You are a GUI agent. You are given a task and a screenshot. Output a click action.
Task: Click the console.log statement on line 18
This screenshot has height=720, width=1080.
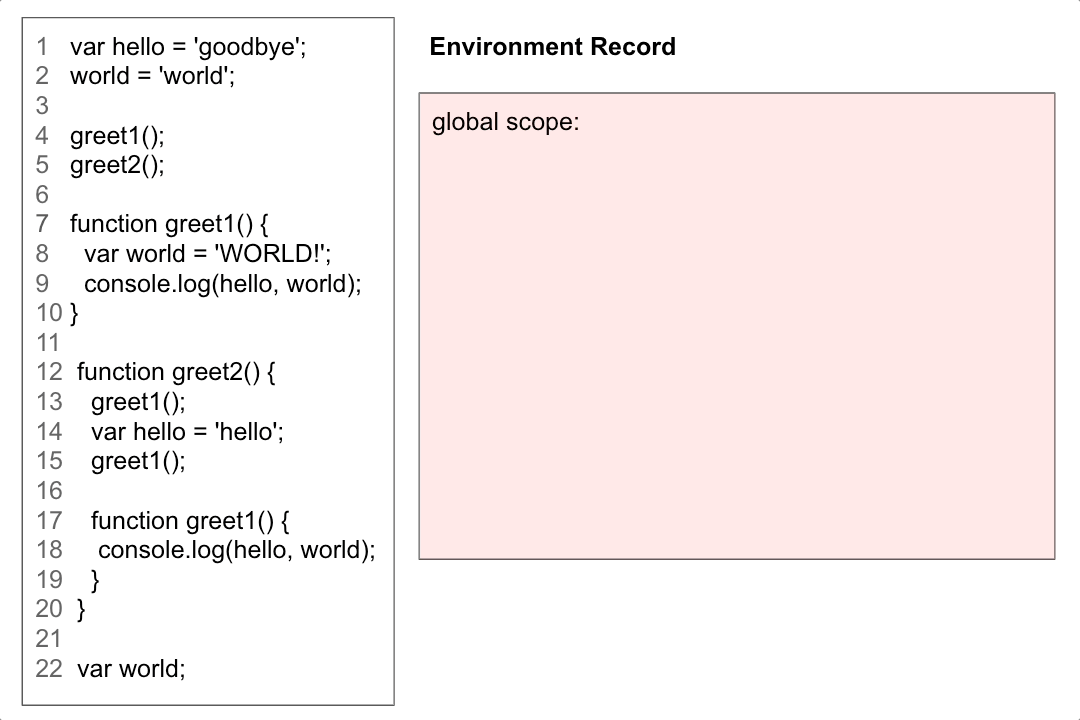click(236, 550)
